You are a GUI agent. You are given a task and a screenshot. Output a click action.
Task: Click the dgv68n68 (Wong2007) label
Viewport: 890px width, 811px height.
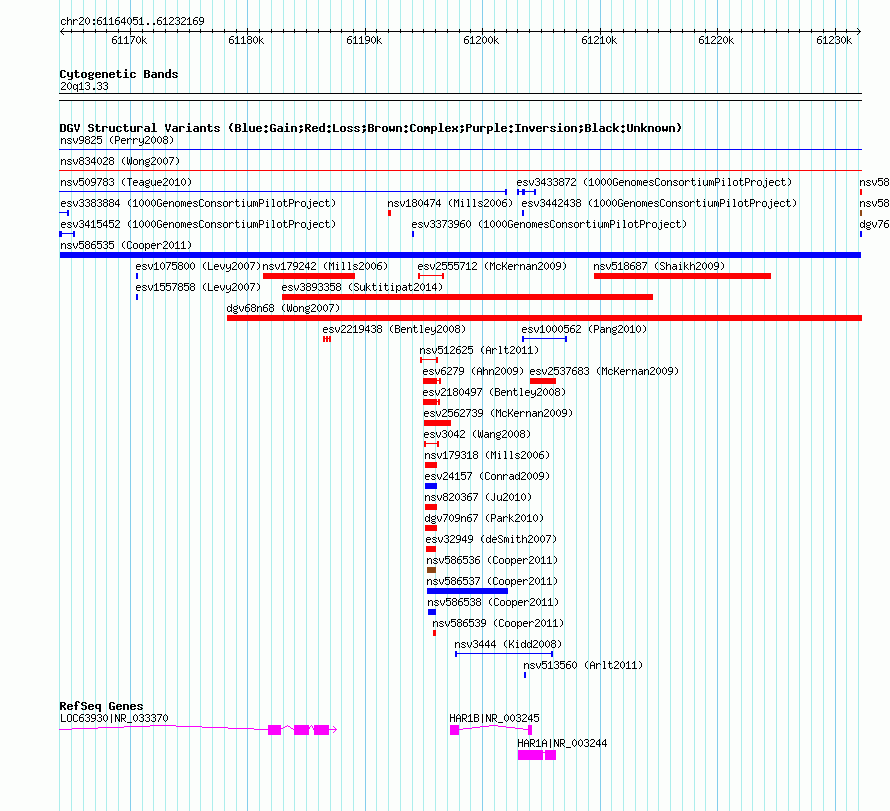coord(283,308)
